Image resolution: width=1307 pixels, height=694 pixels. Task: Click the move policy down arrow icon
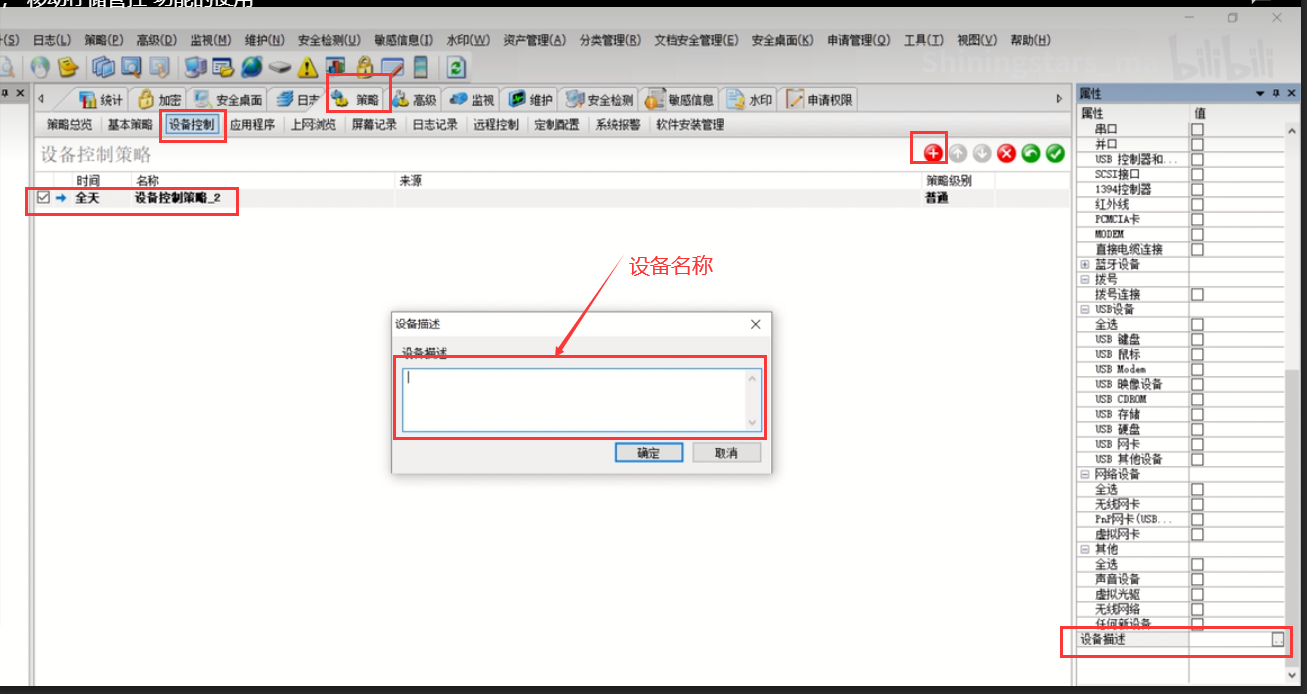coord(982,153)
